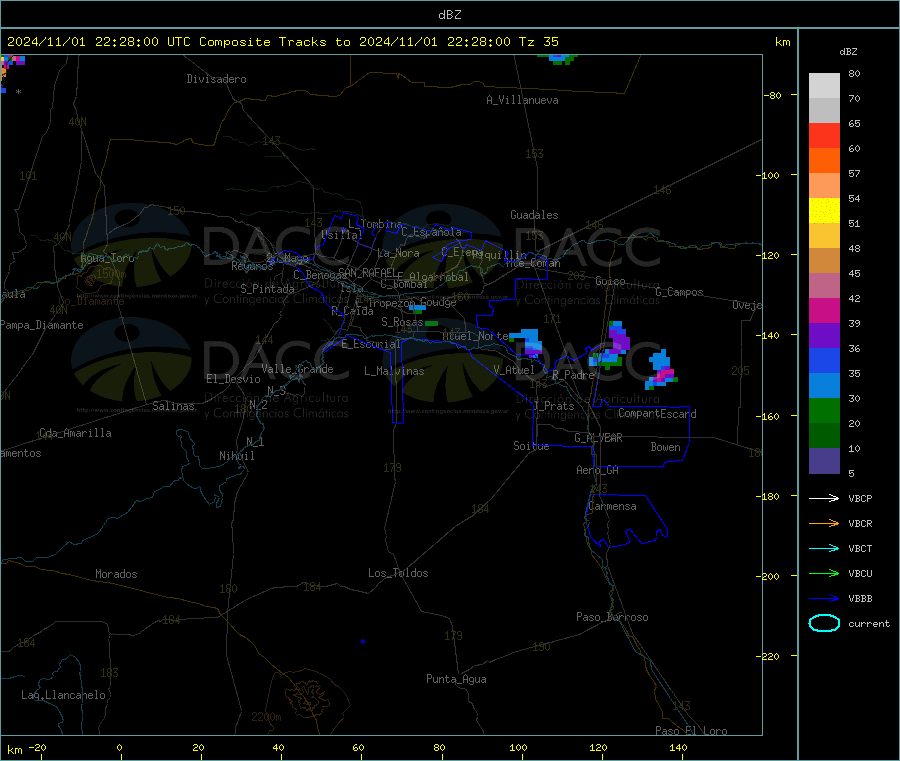Click the G_Campos map label

[680, 292]
